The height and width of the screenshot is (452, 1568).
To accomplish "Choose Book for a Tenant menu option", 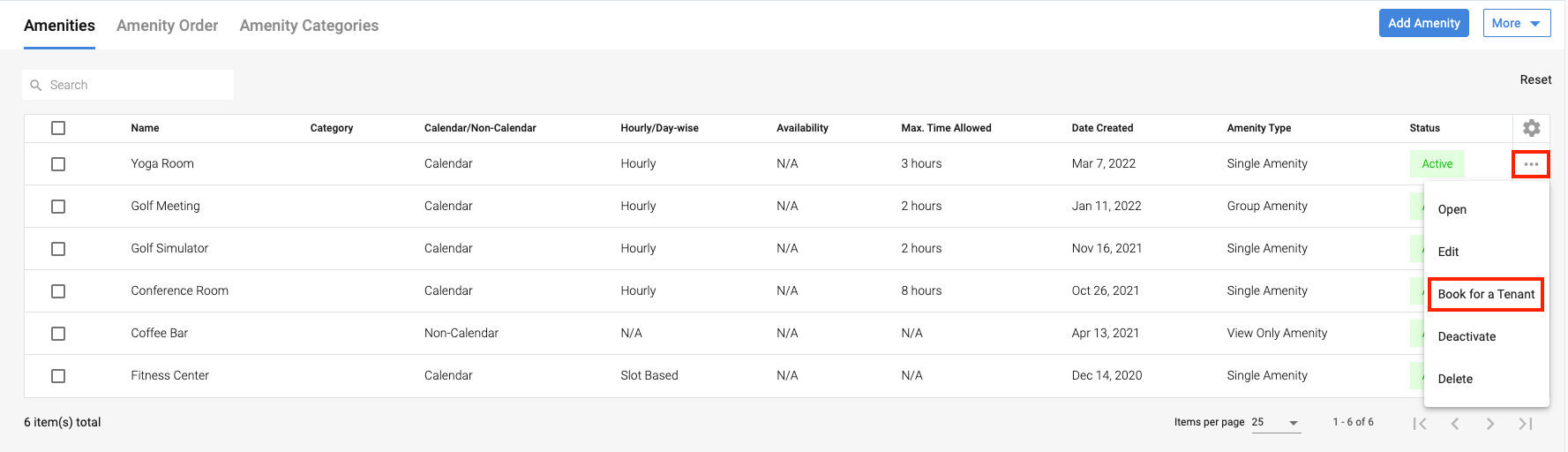I will click(x=1486, y=294).
